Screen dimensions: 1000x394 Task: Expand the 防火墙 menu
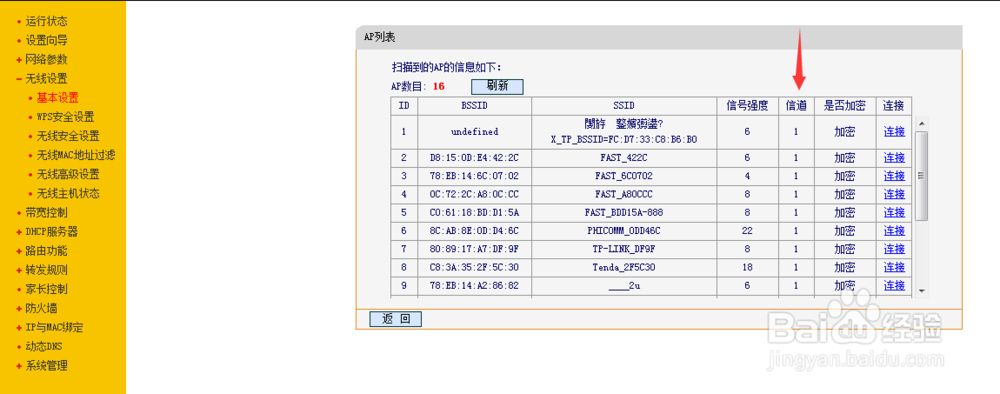coord(41,309)
